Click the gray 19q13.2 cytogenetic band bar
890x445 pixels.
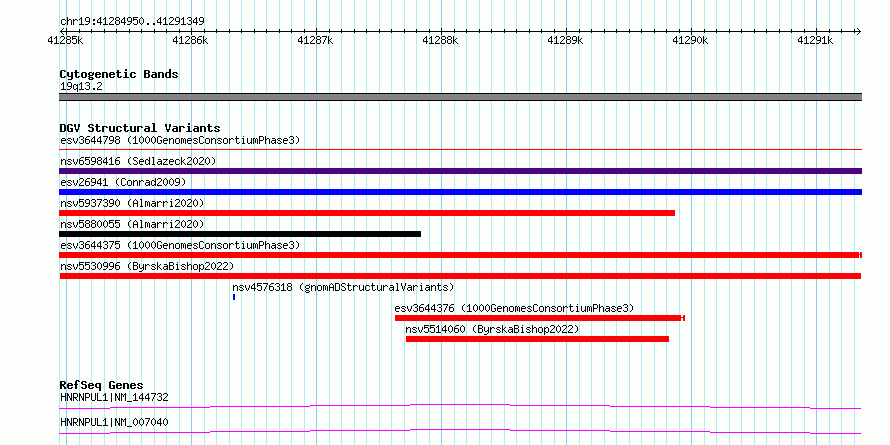tap(460, 97)
